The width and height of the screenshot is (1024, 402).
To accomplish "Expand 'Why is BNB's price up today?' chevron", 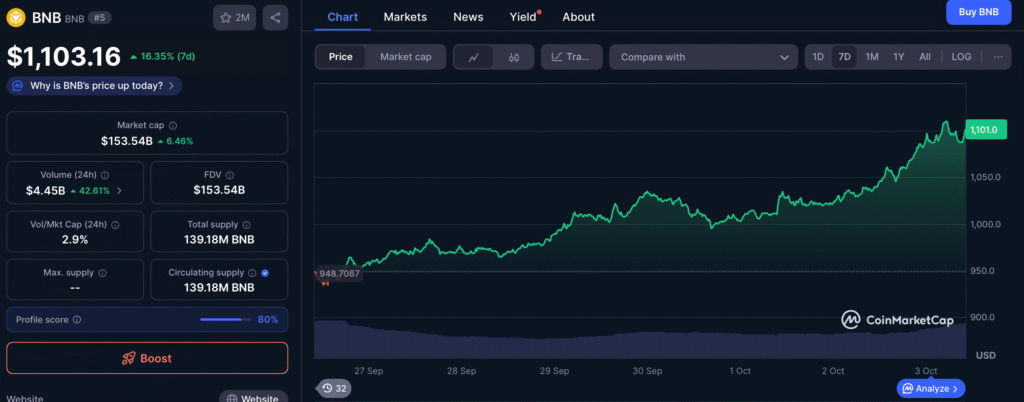I will pyautogui.click(x=171, y=85).
